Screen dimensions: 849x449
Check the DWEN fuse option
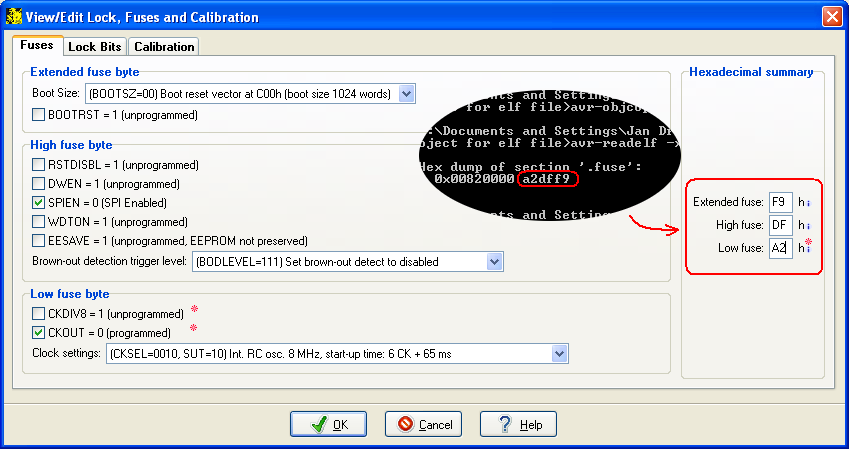coord(39,184)
